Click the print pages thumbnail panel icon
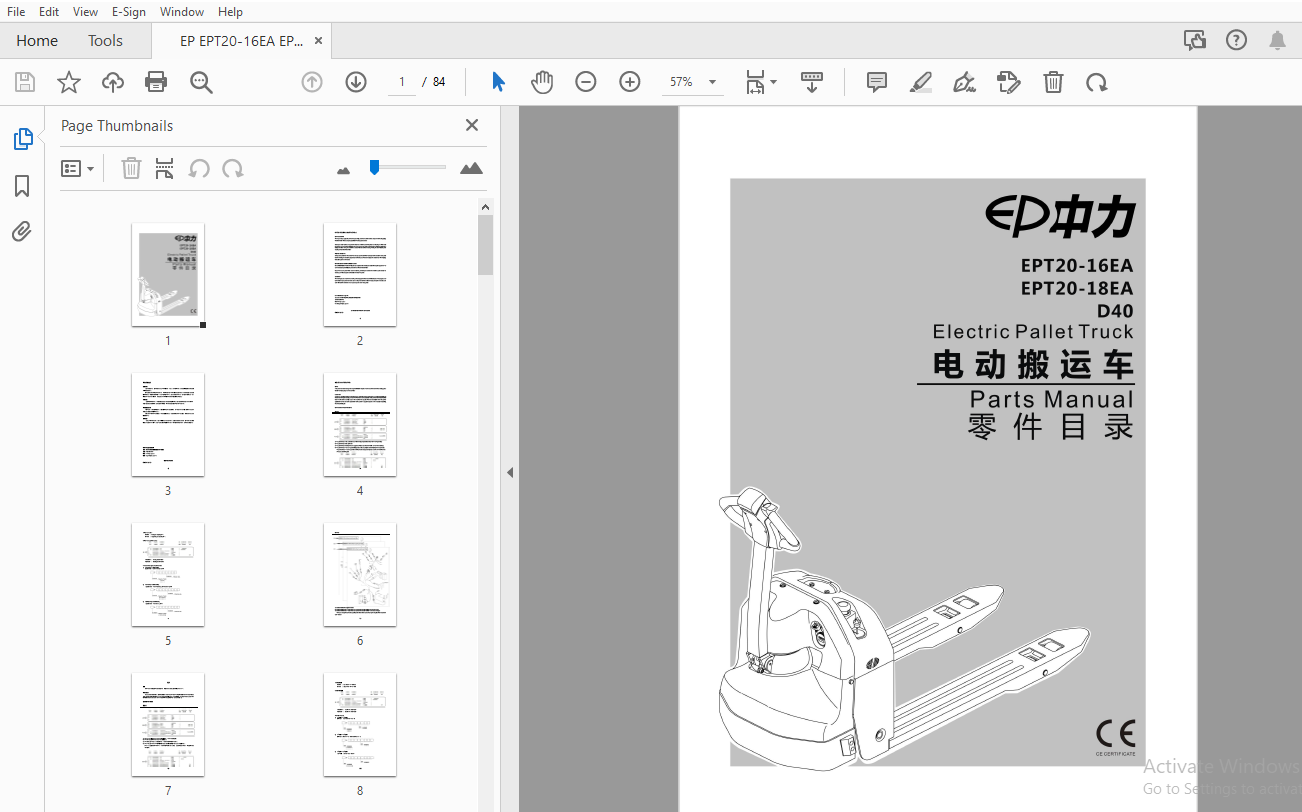Image resolution: width=1302 pixels, height=812 pixels. (x=165, y=168)
